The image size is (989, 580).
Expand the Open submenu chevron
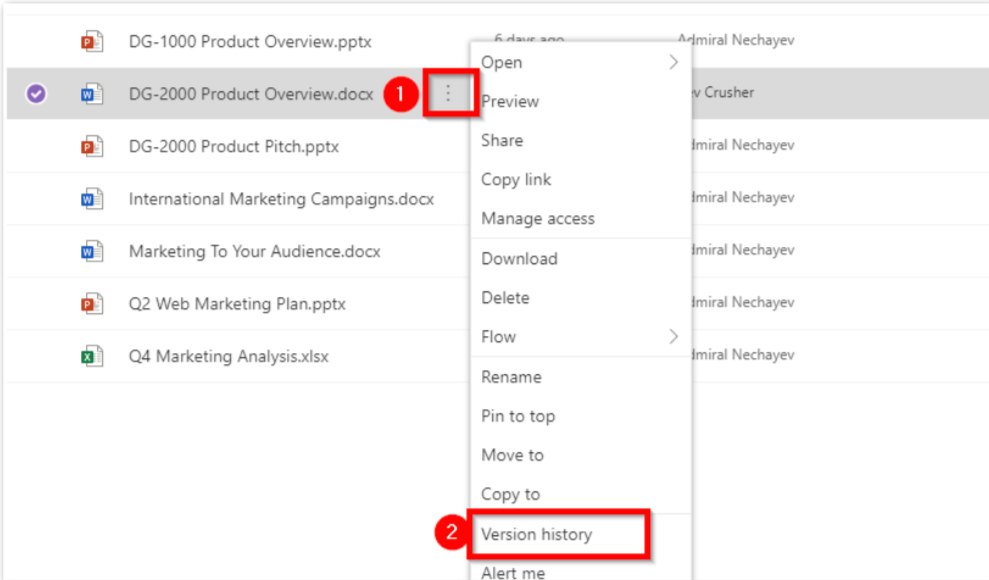pyautogui.click(x=675, y=62)
